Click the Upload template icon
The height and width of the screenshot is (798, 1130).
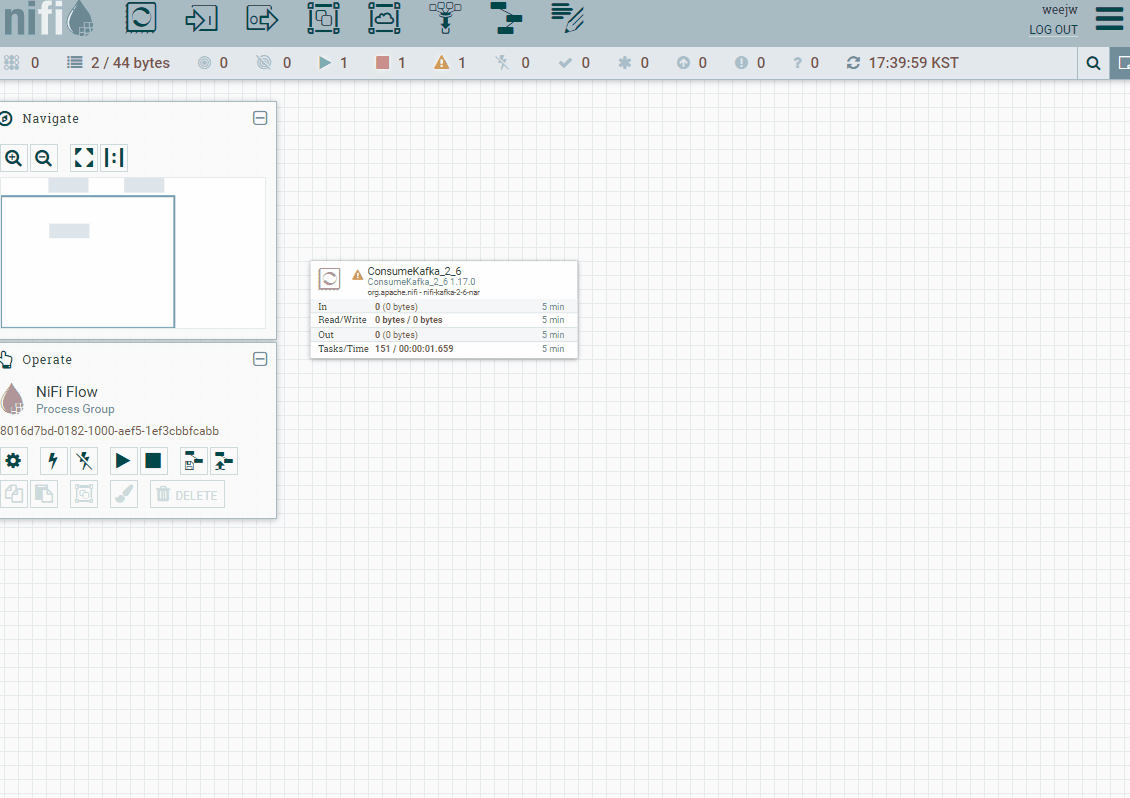click(223, 461)
